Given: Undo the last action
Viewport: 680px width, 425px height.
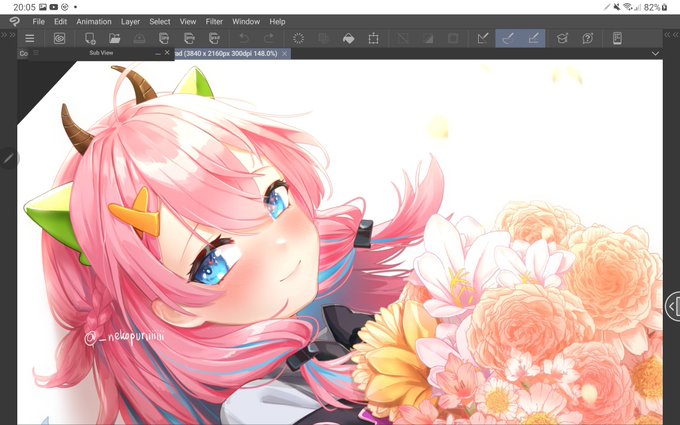Looking at the screenshot, I should click(244, 39).
